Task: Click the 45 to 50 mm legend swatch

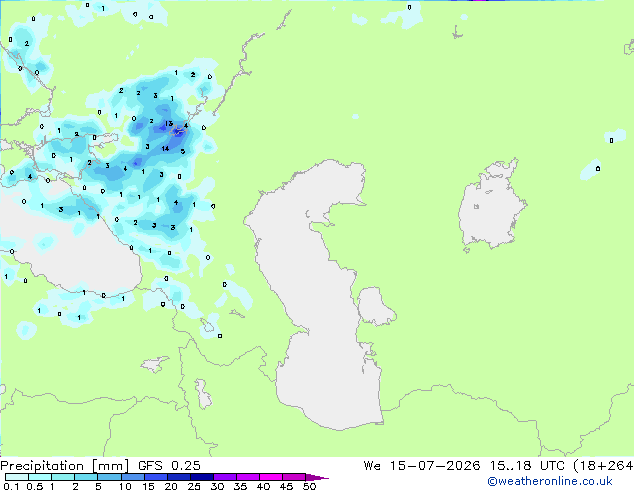Action: [x=294, y=477]
